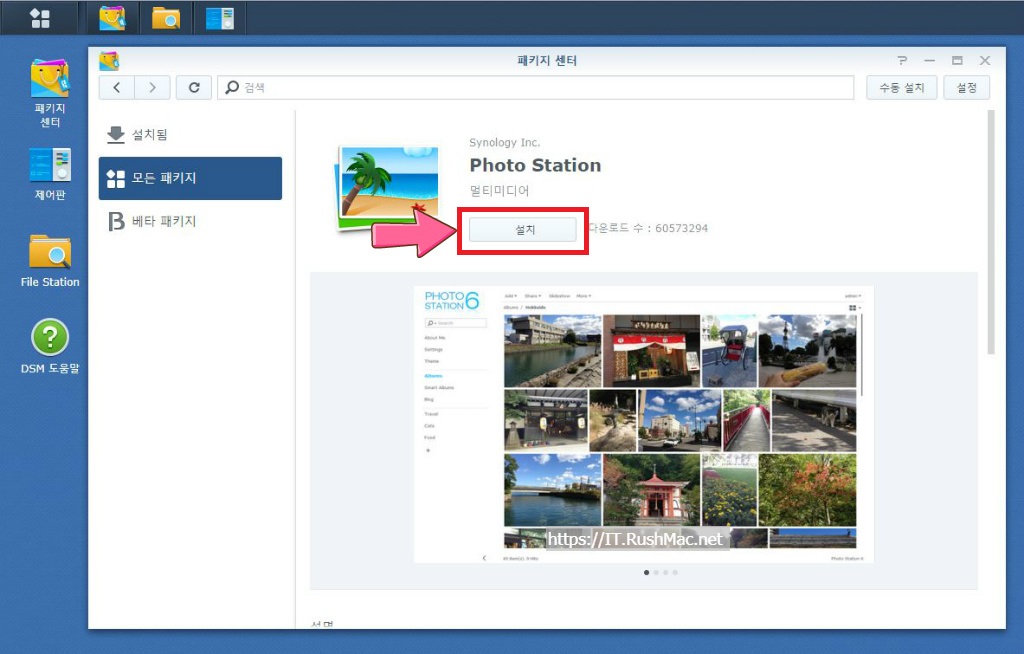
Task: Switch to File Station in the taskbar
Action: (166, 18)
